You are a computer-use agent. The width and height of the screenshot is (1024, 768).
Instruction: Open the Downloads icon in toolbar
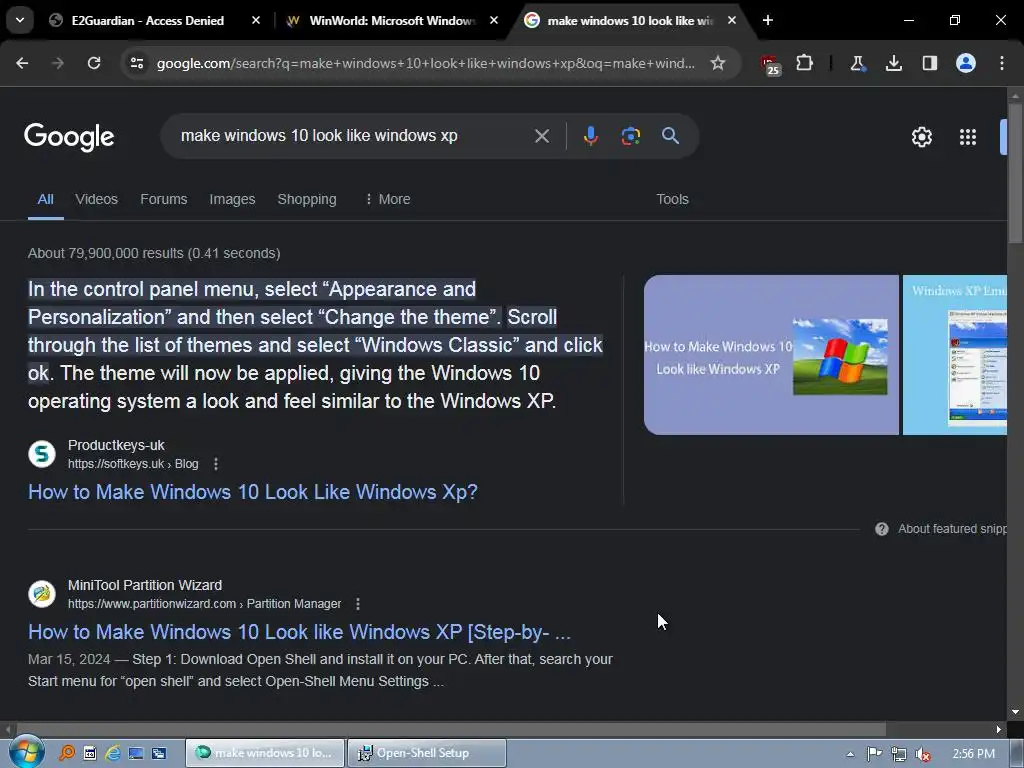point(893,63)
